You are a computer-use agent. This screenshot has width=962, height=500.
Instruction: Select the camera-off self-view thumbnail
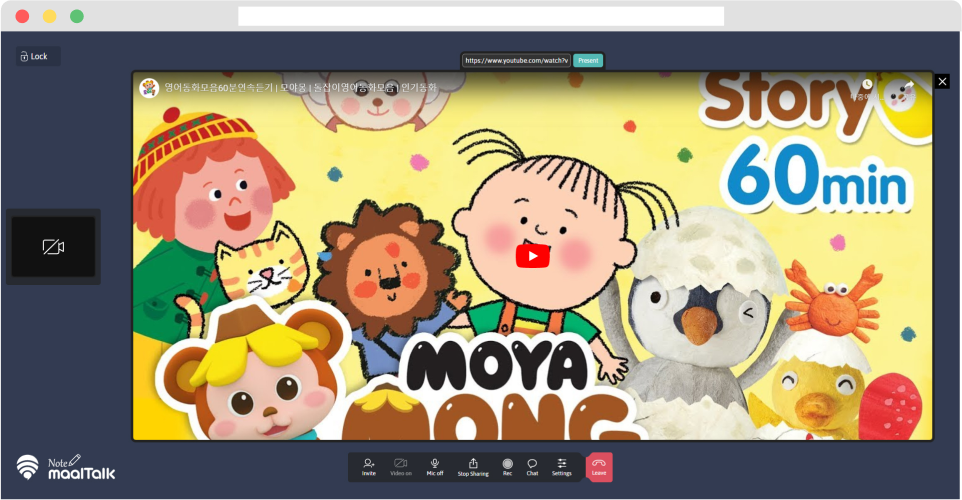coord(53,247)
